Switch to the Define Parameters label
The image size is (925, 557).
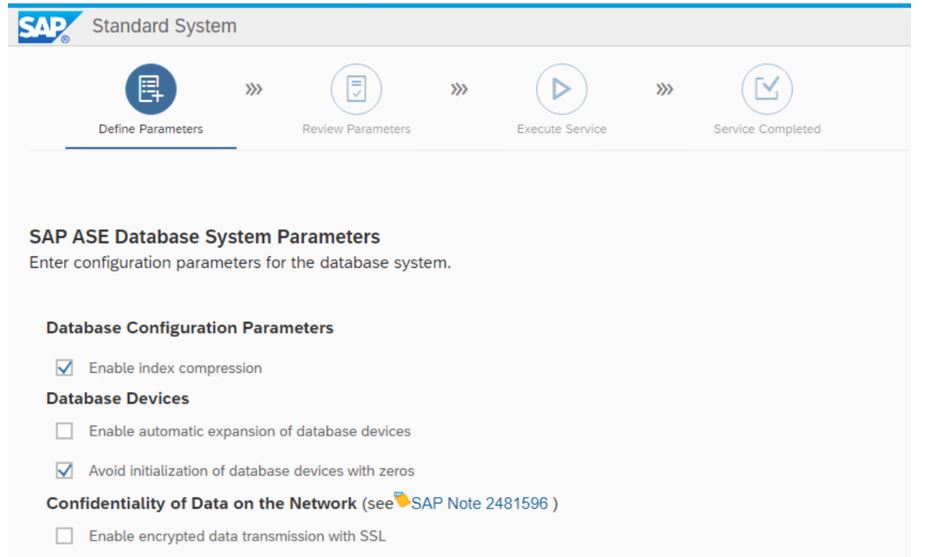click(151, 129)
